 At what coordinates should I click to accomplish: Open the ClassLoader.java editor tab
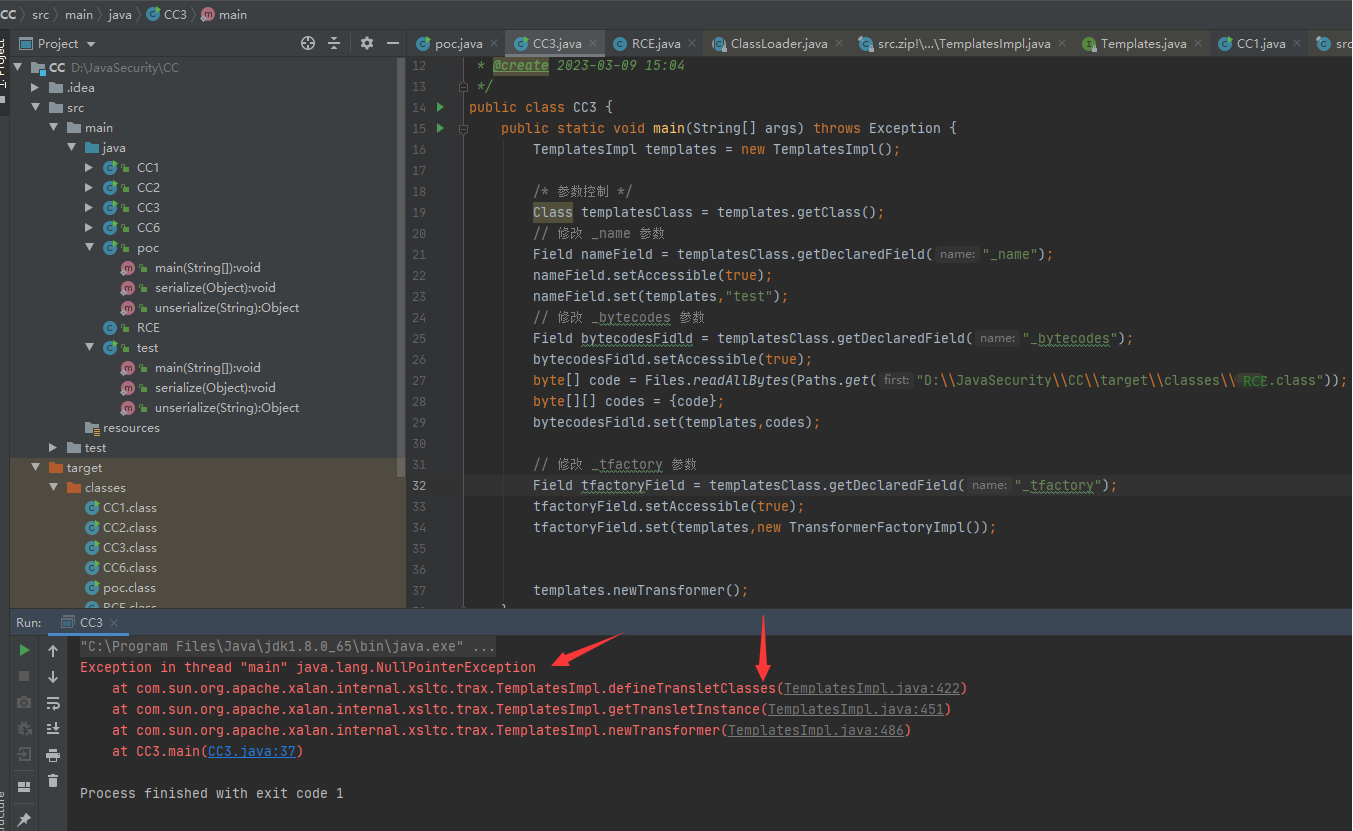[779, 44]
